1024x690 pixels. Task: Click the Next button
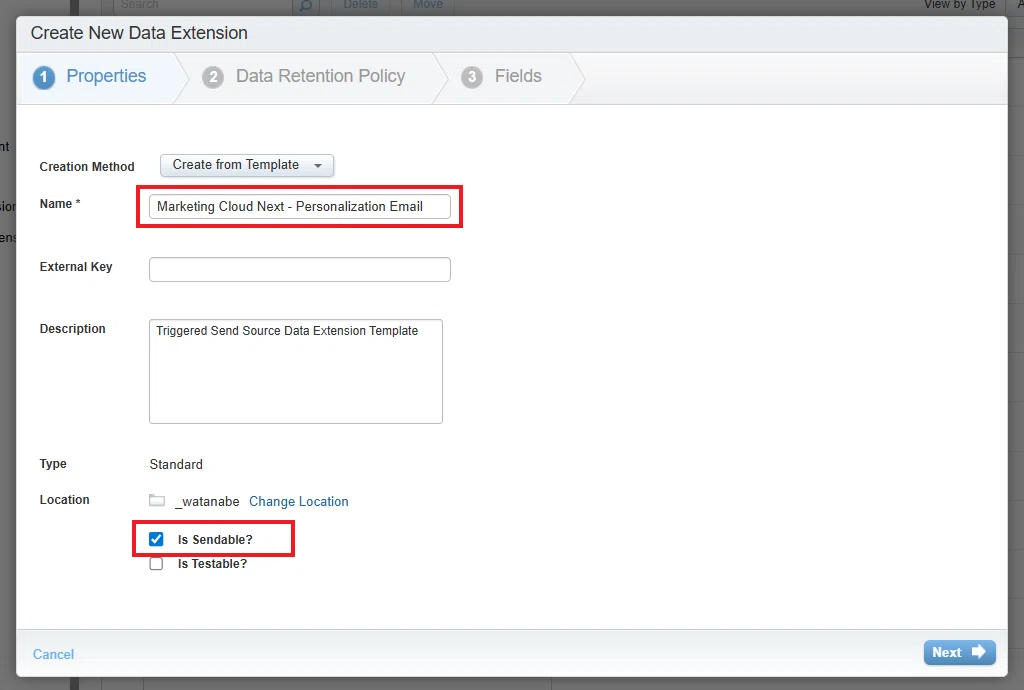coord(959,652)
